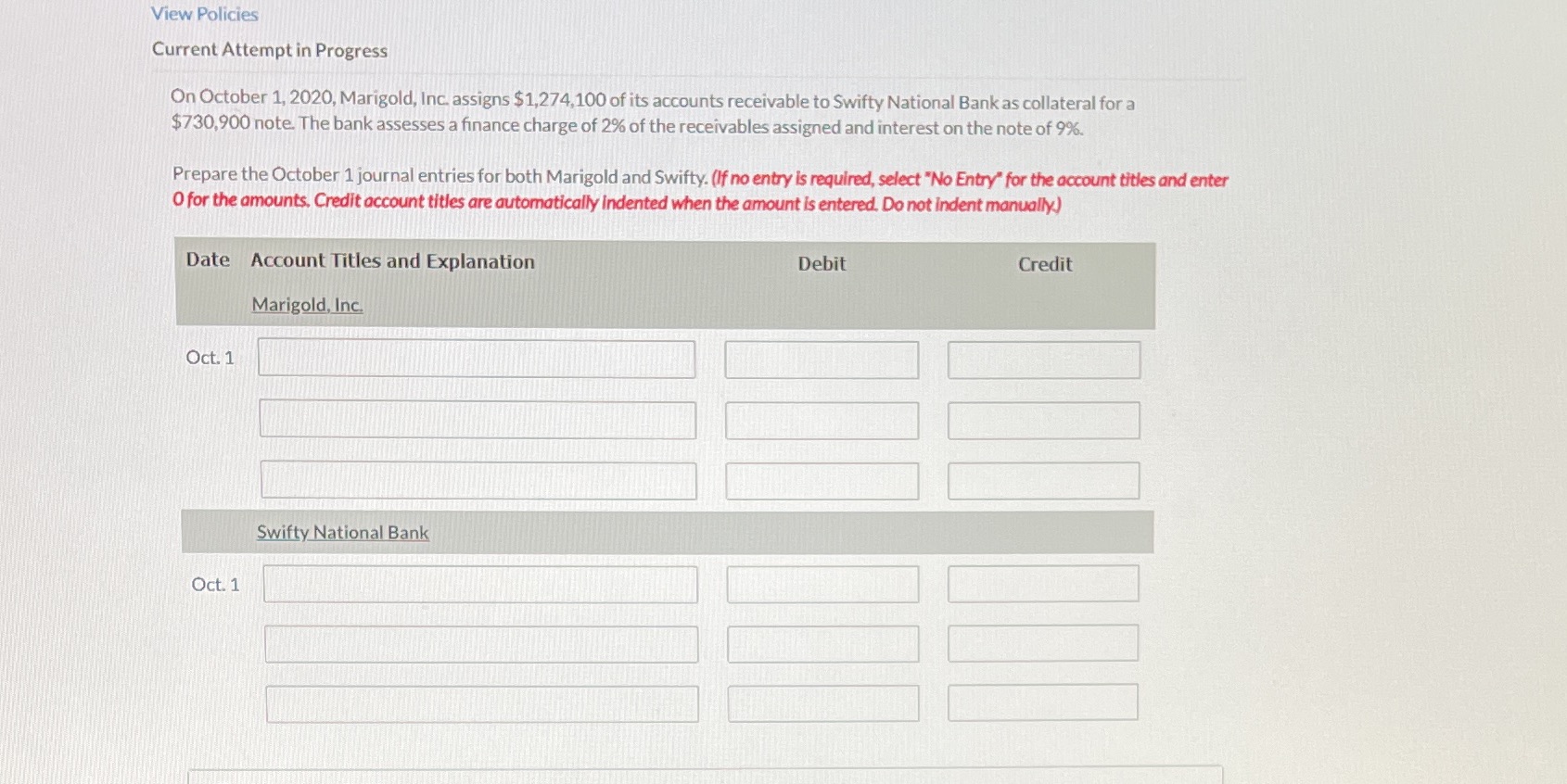
Task: Select Swifty's first debit amount field
Action: [x=822, y=584]
